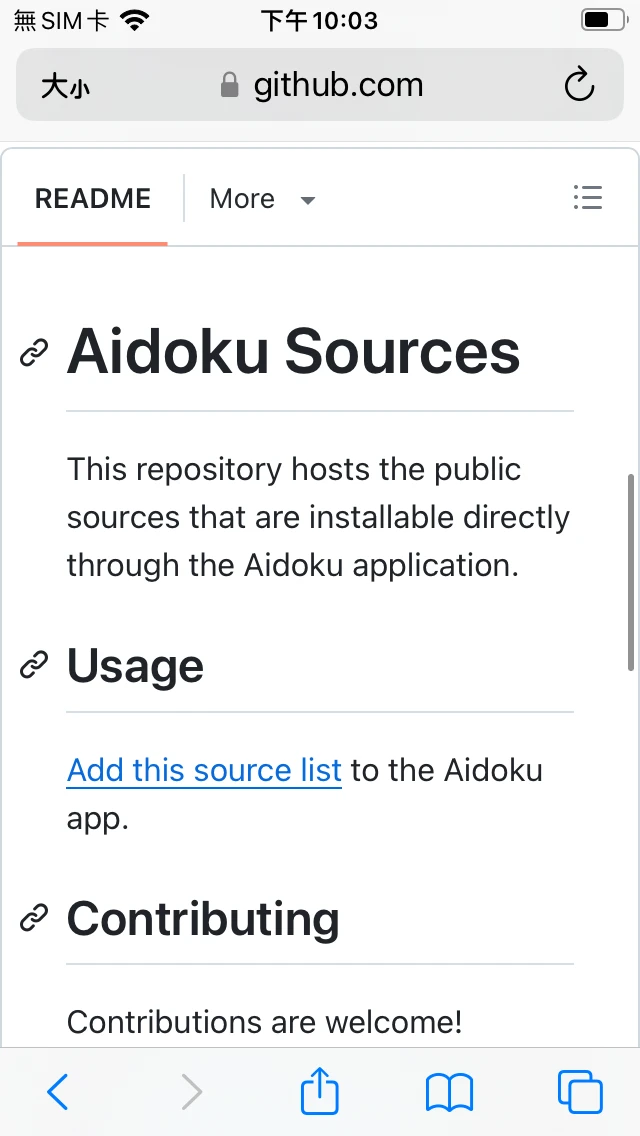
Task: Select the README tab
Action: 93,199
